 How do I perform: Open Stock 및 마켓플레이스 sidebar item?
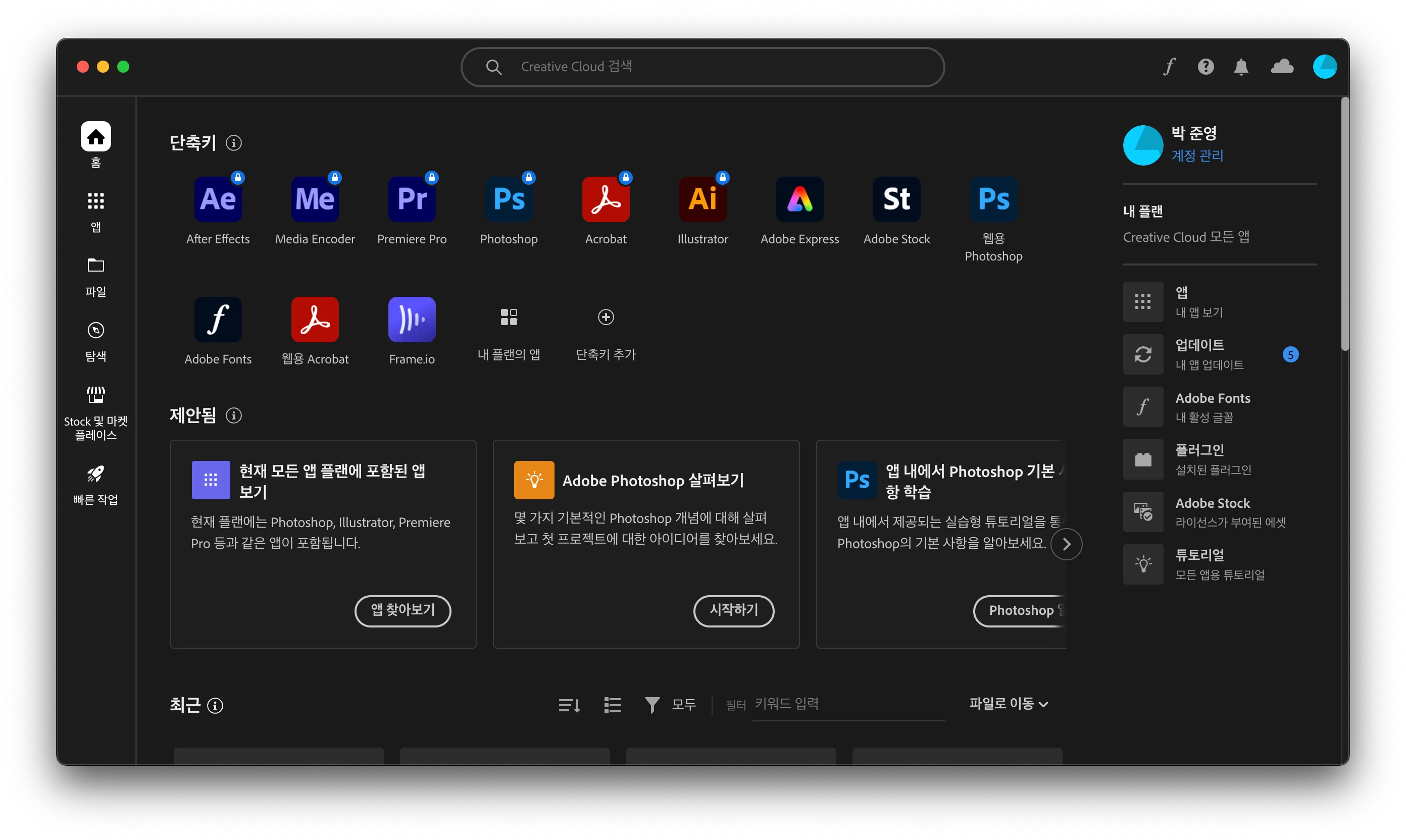[95, 413]
